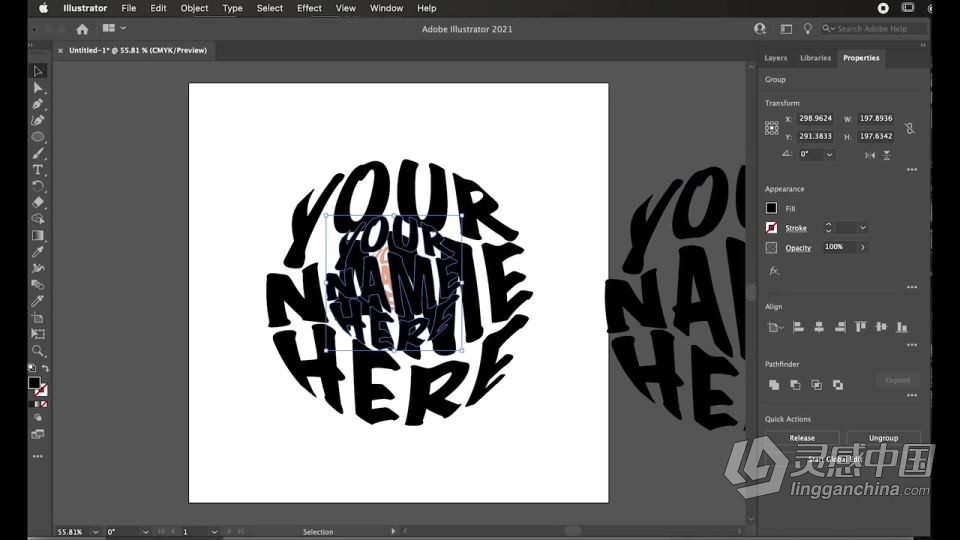Click the Search Adobe Help field
The width and height of the screenshot is (960, 540).
(874, 29)
